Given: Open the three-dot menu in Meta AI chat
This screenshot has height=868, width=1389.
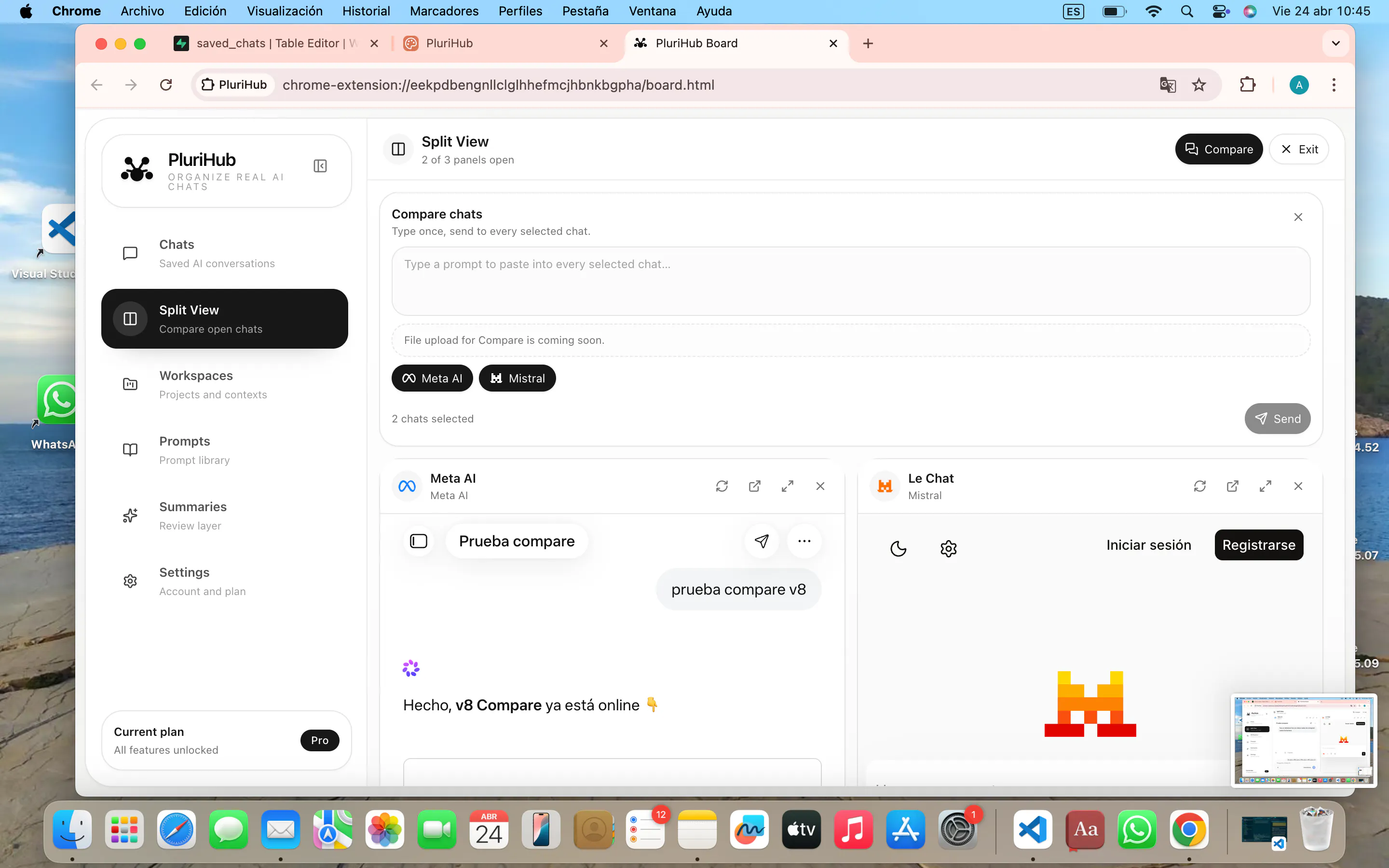Looking at the screenshot, I should [804, 541].
